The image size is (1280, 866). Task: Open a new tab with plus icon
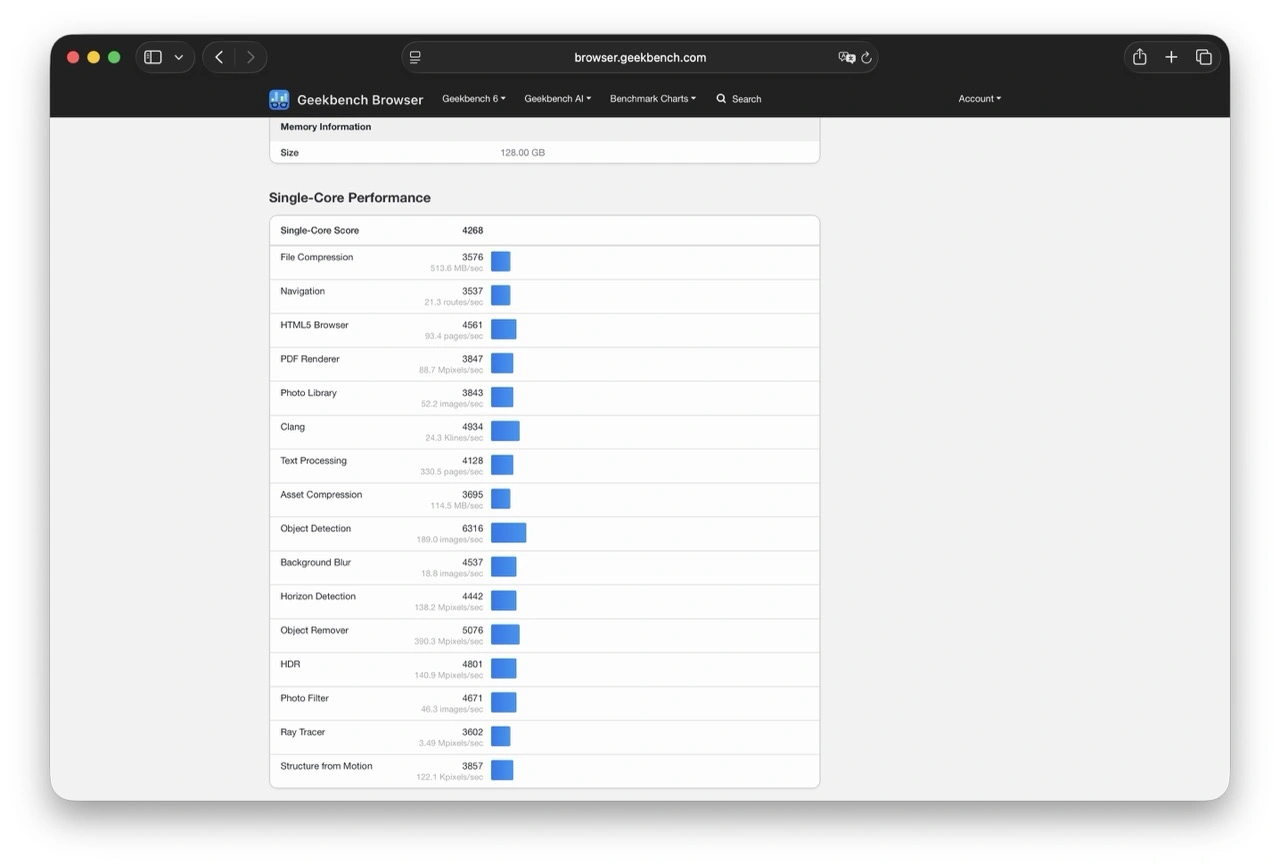pos(1171,57)
